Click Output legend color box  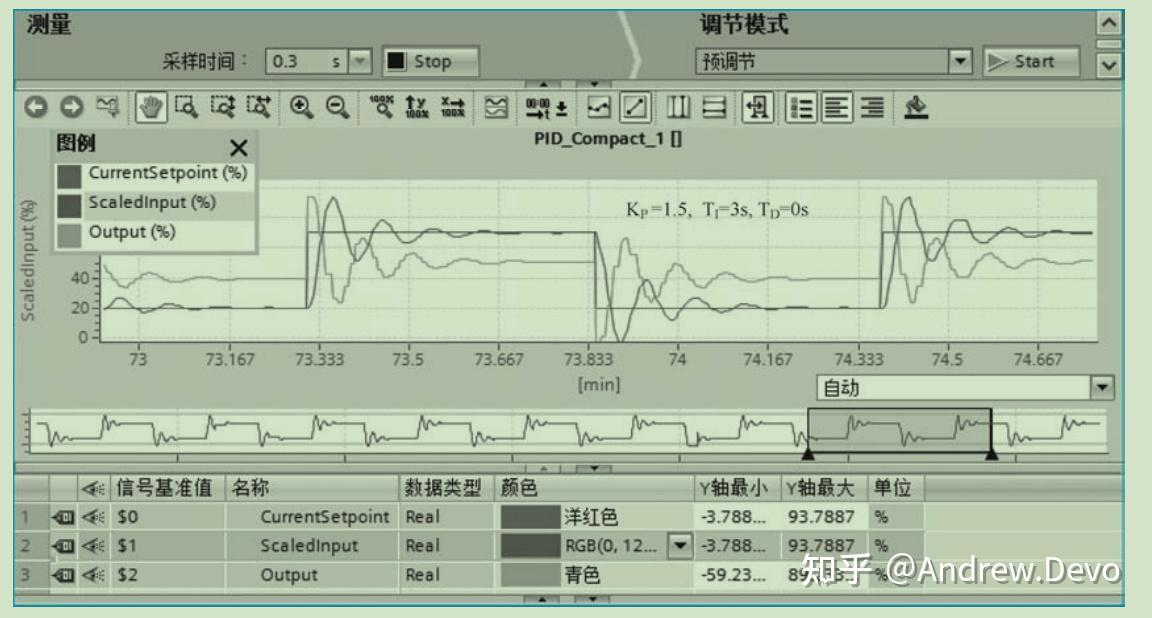click(69, 235)
